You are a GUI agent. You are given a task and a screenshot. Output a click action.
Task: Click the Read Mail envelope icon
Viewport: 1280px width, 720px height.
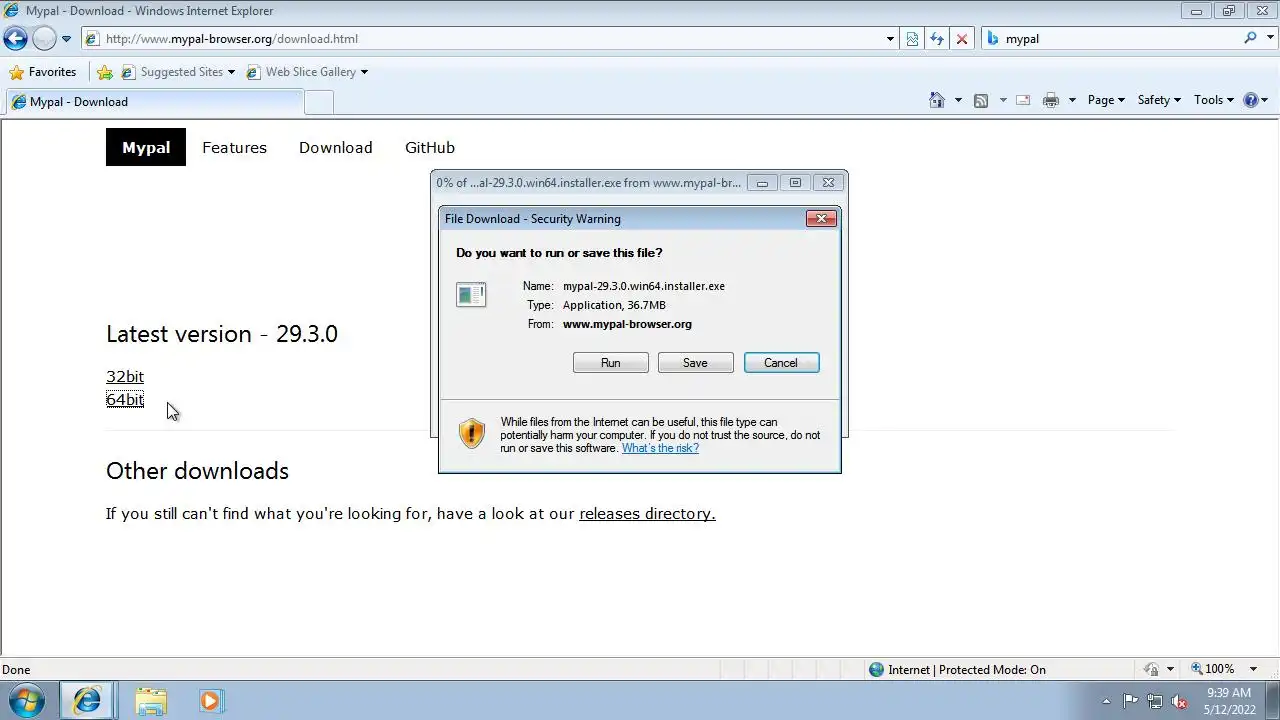(x=1023, y=100)
